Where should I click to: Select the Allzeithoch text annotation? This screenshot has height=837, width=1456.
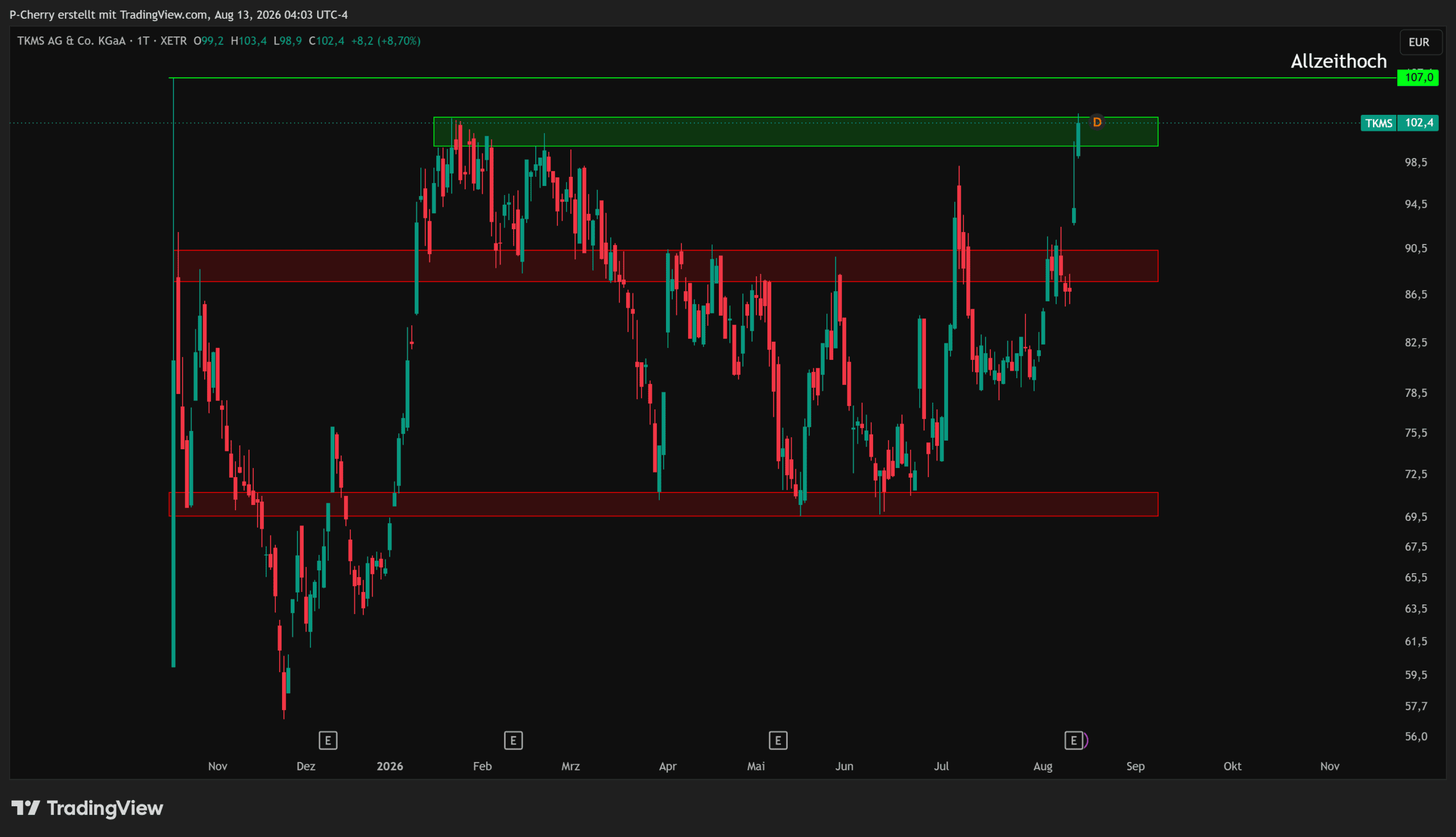point(1339,61)
